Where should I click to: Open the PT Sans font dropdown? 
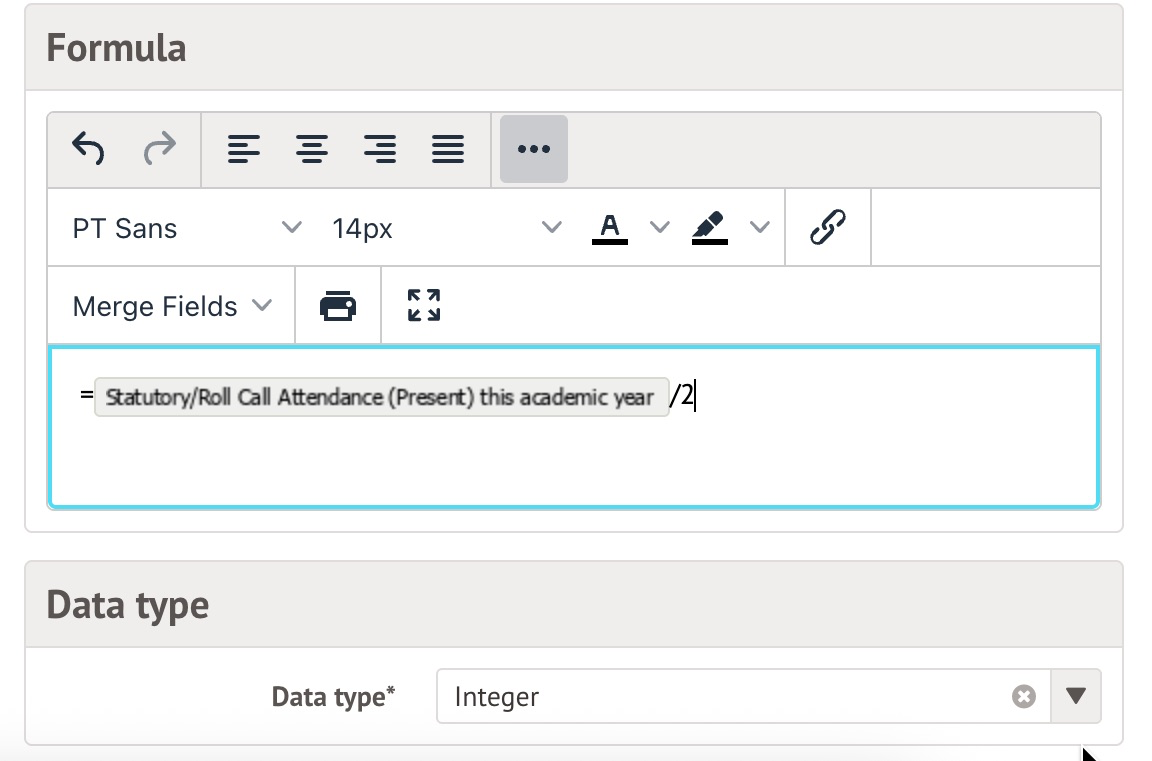click(x=186, y=228)
